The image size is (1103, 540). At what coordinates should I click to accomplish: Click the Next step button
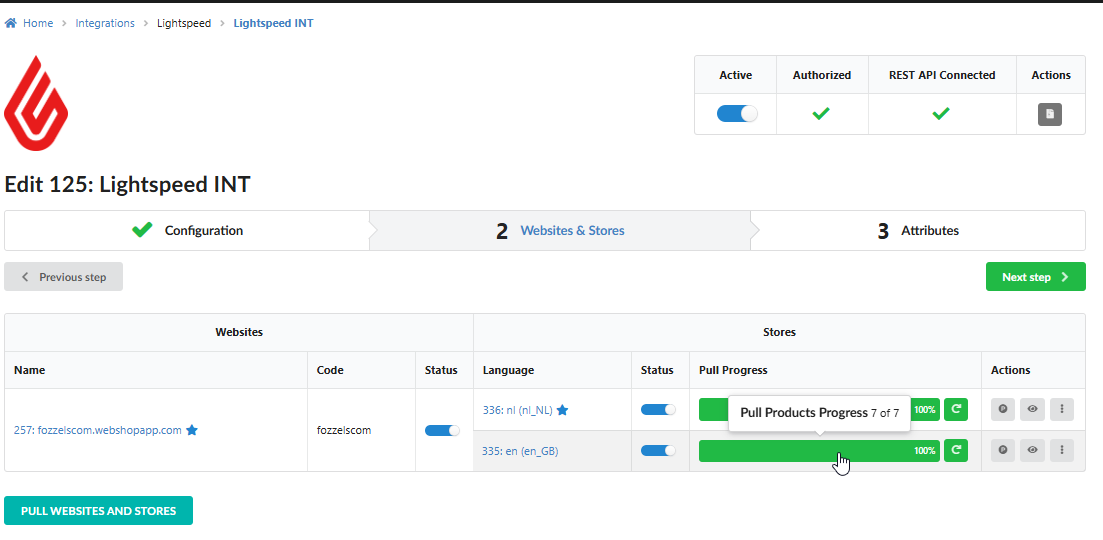1035,277
